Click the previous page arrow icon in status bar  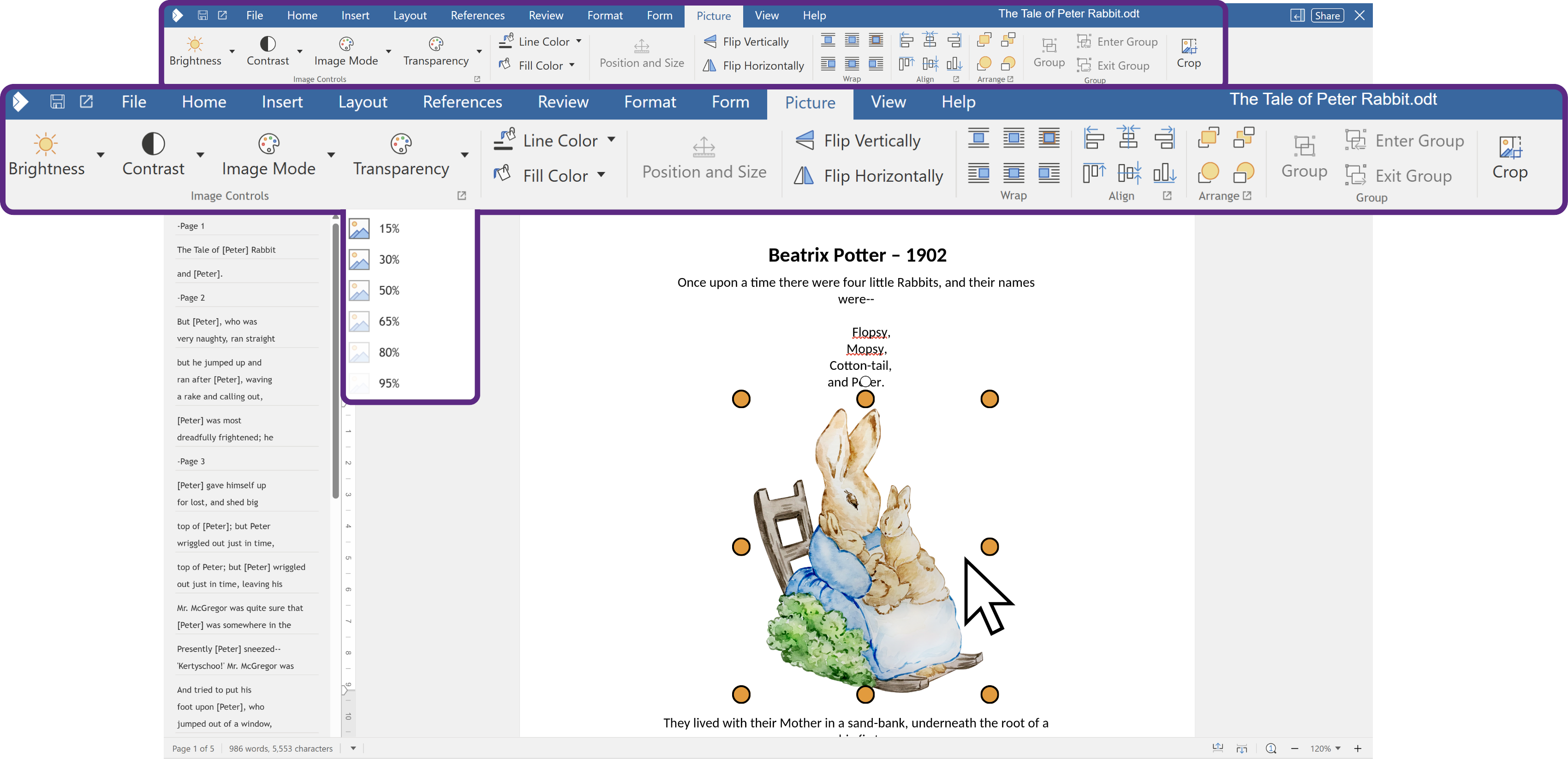(1217, 748)
